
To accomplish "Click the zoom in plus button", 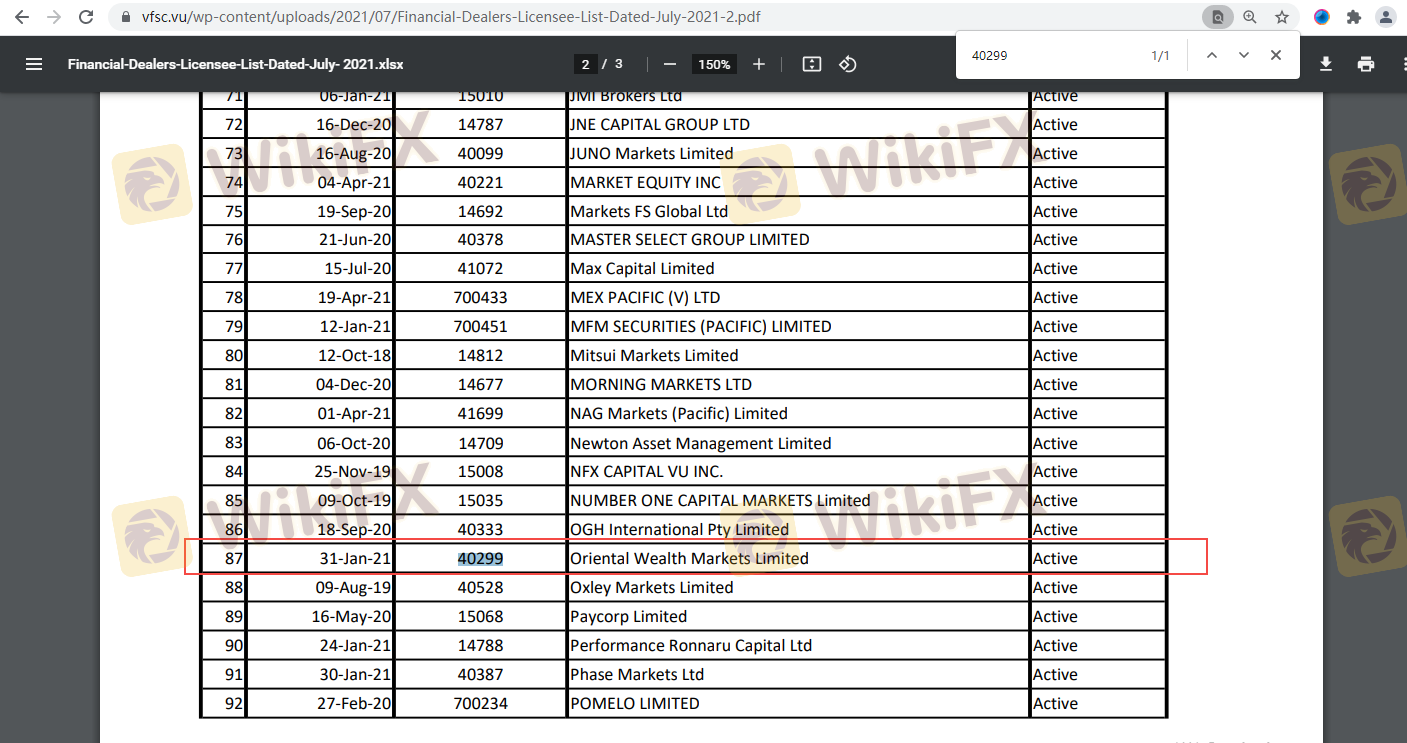I will [x=759, y=64].
